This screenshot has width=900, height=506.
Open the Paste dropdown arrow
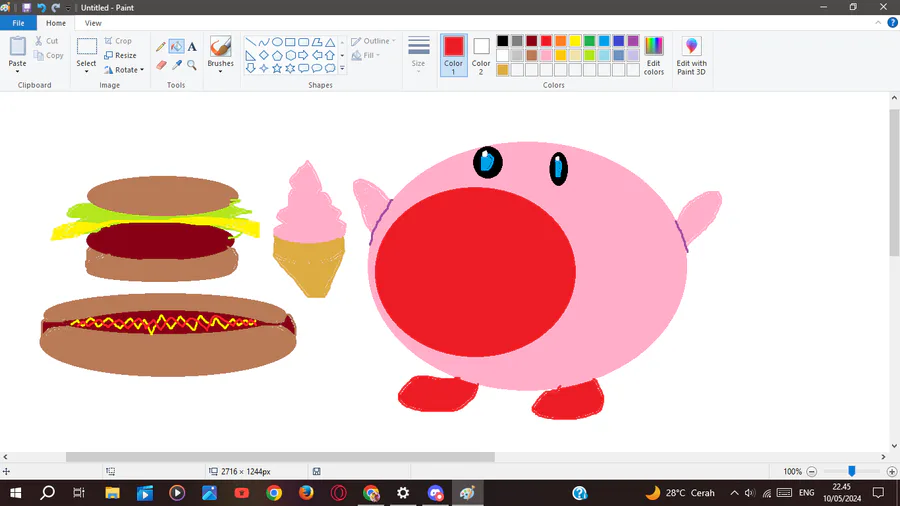(x=17, y=71)
